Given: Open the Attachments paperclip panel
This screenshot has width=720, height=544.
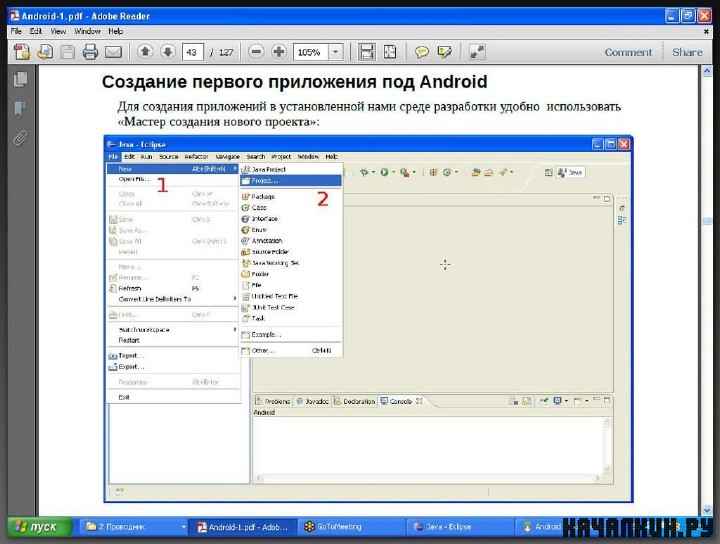Looking at the screenshot, I should 20,137.
